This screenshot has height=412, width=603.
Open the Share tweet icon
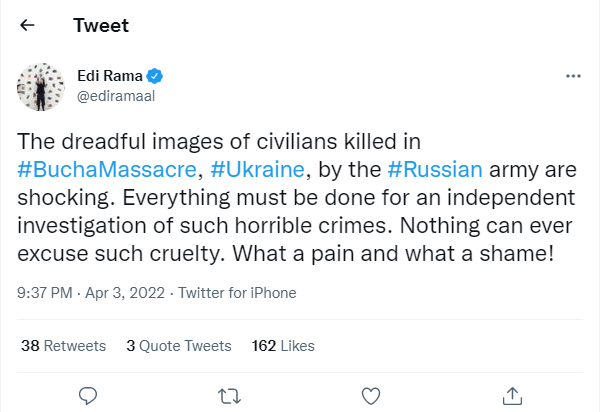click(x=512, y=394)
